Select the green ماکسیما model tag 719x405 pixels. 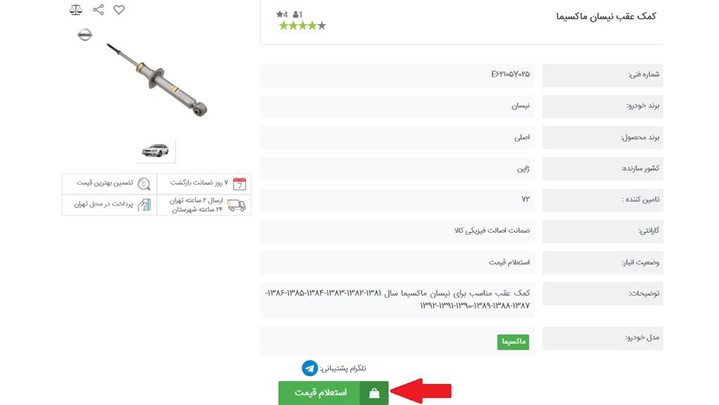[513, 342]
